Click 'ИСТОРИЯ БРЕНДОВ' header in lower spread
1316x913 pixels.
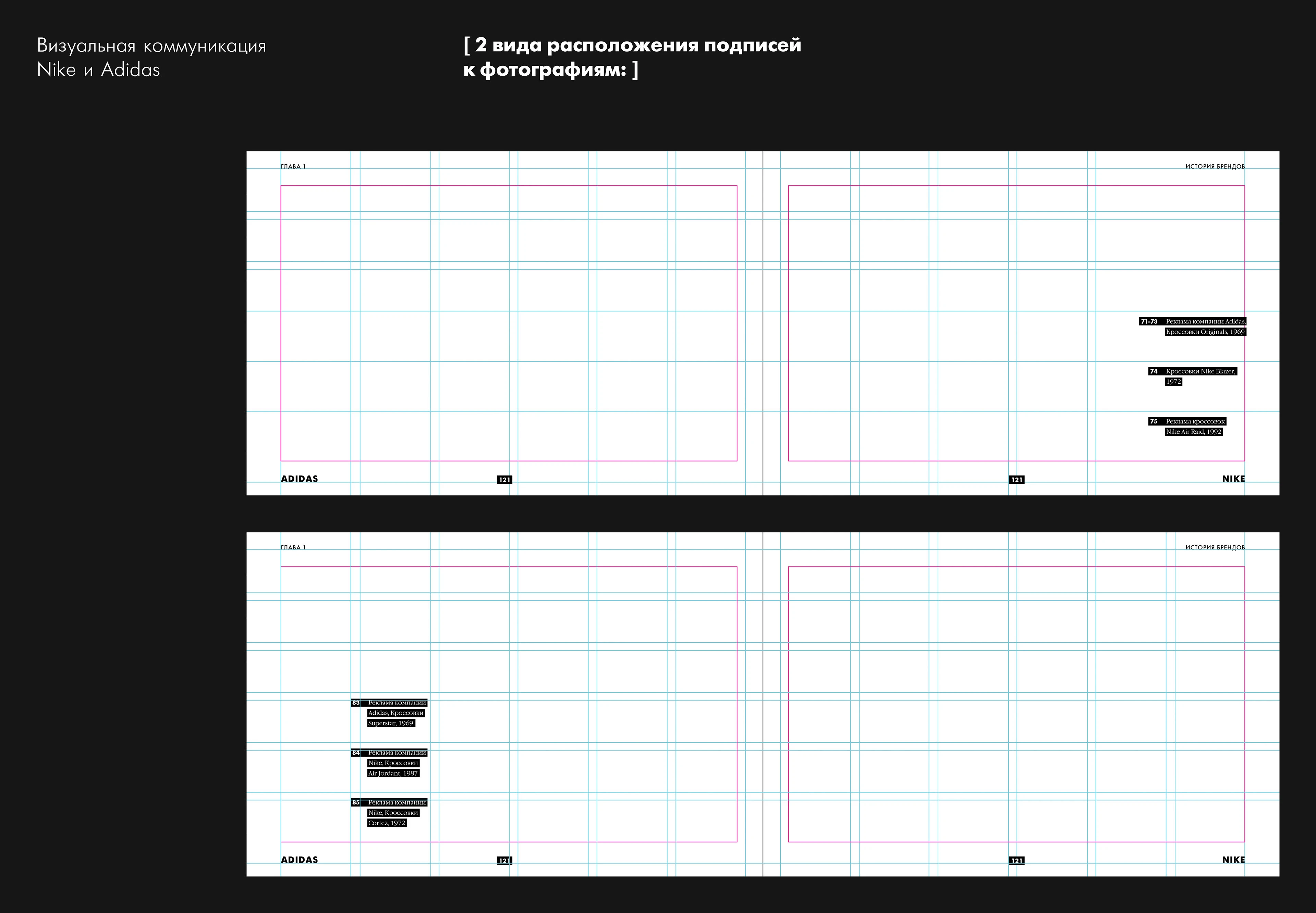[x=1215, y=547]
